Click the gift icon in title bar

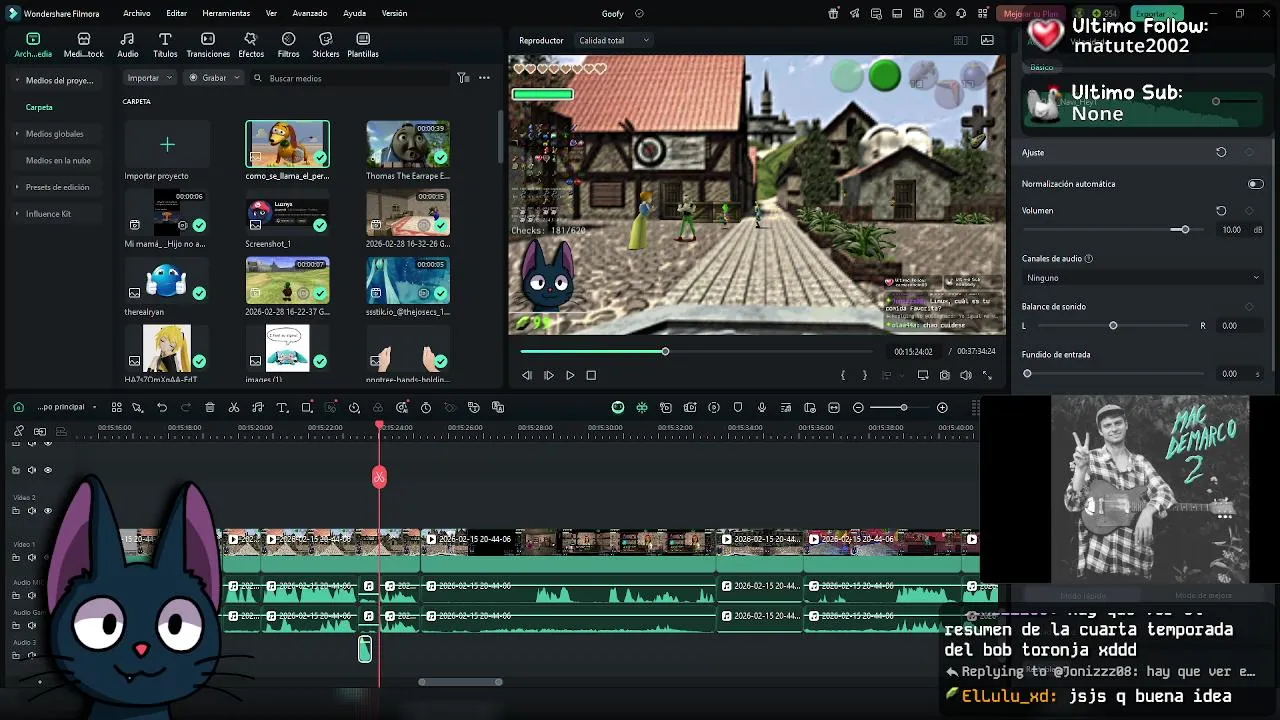point(834,14)
